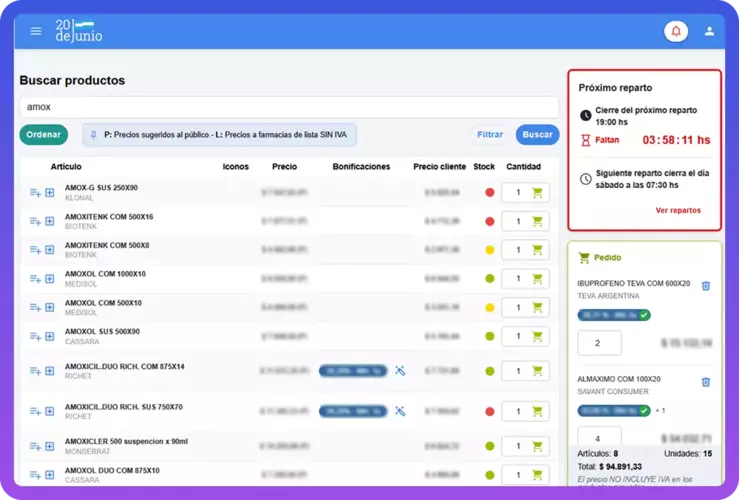The height and width of the screenshot is (500, 739).
Task: Add AMOXITENK COM 500X16 to list
Action: (35, 221)
